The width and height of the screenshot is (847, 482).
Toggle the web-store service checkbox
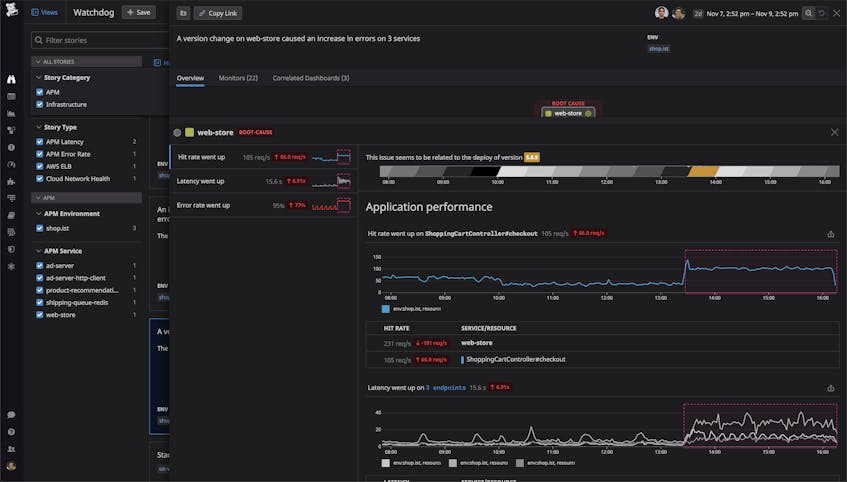click(39, 315)
